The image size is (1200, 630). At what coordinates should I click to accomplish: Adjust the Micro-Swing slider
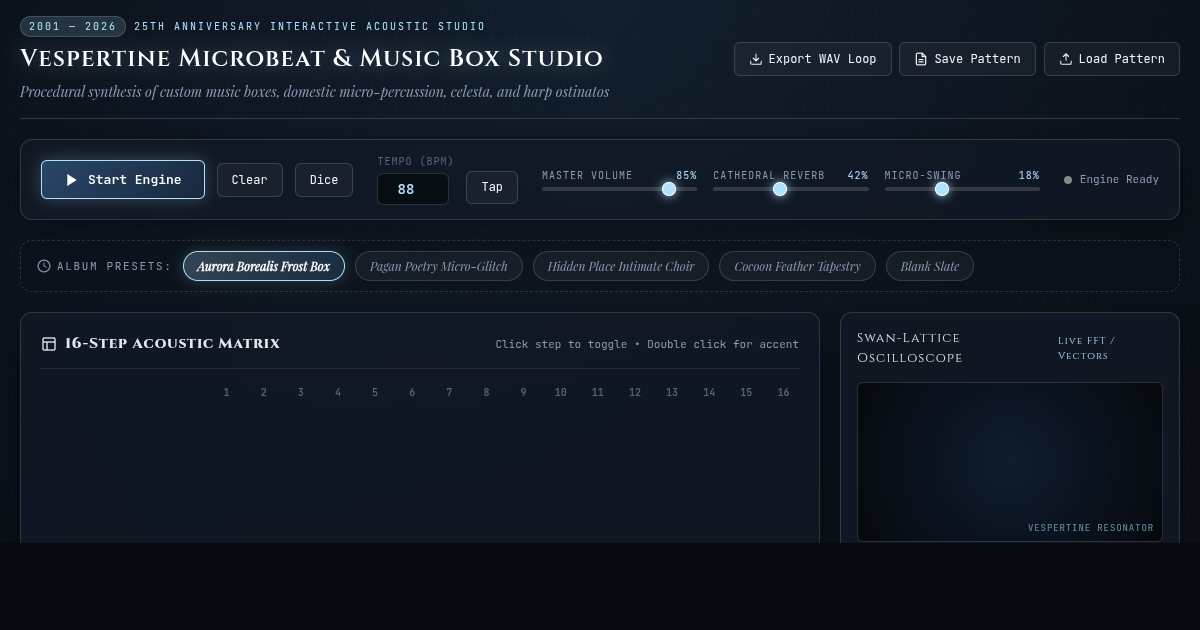point(962,189)
